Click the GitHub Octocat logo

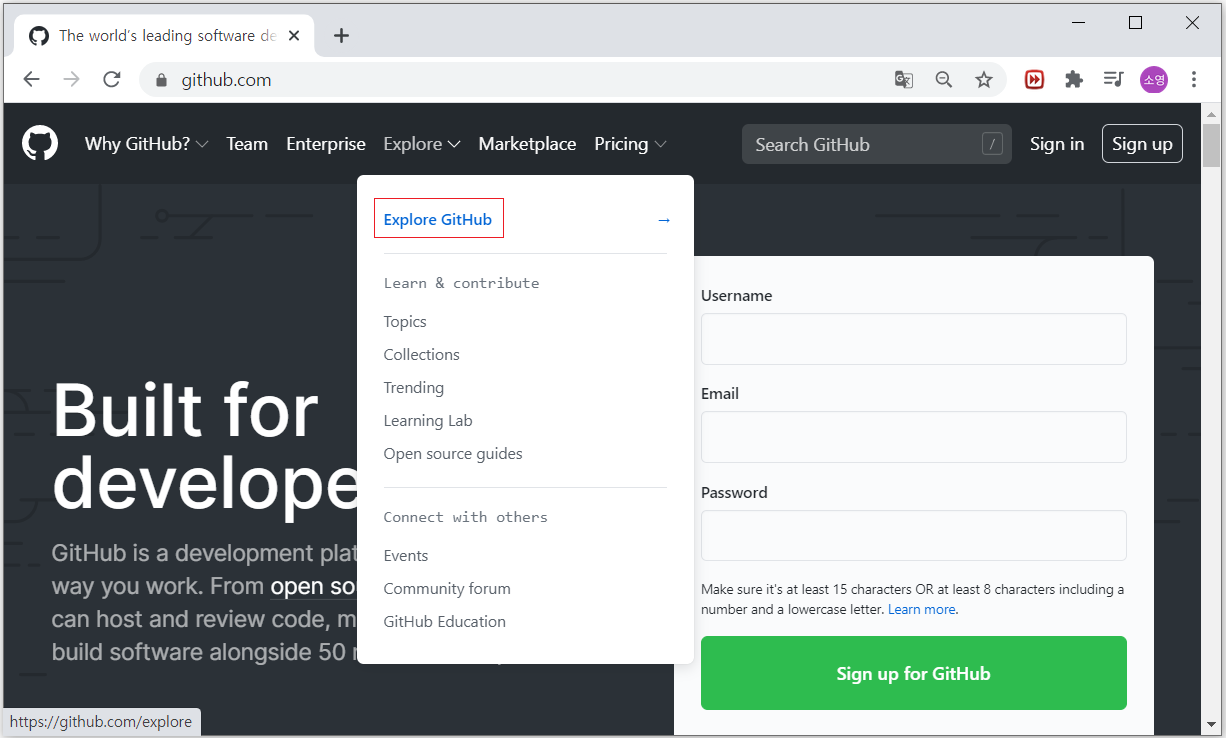[x=40, y=144]
